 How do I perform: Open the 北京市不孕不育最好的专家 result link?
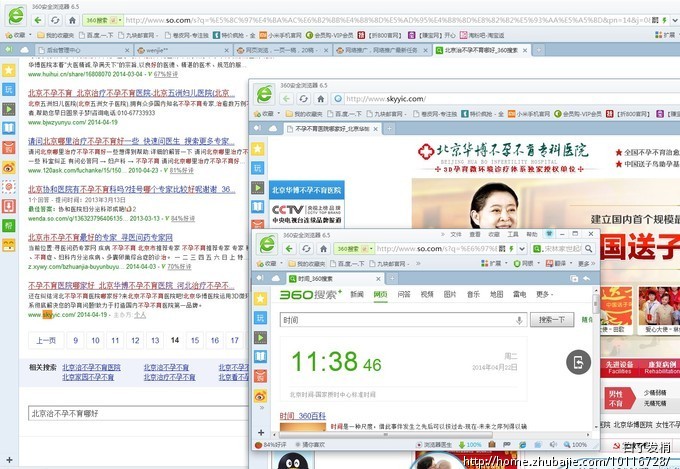pyautogui.click(x=100, y=237)
